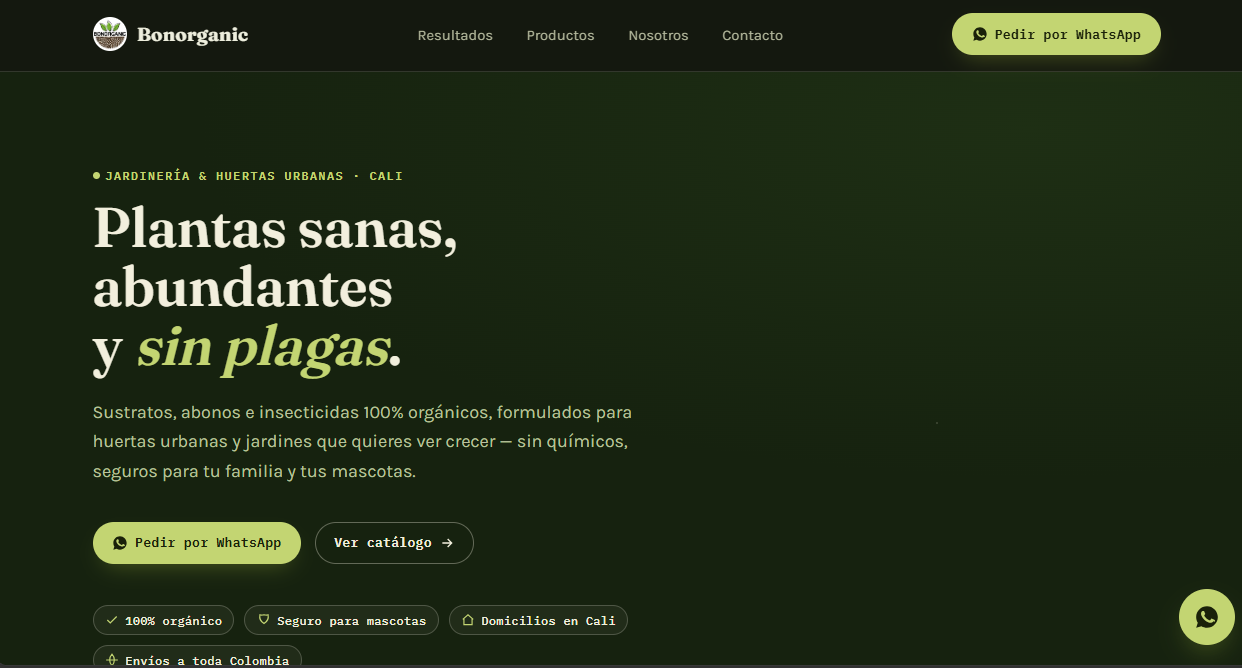Click the Domicilios en Cali badge
The height and width of the screenshot is (668, 1242).
tap(538, 620)
